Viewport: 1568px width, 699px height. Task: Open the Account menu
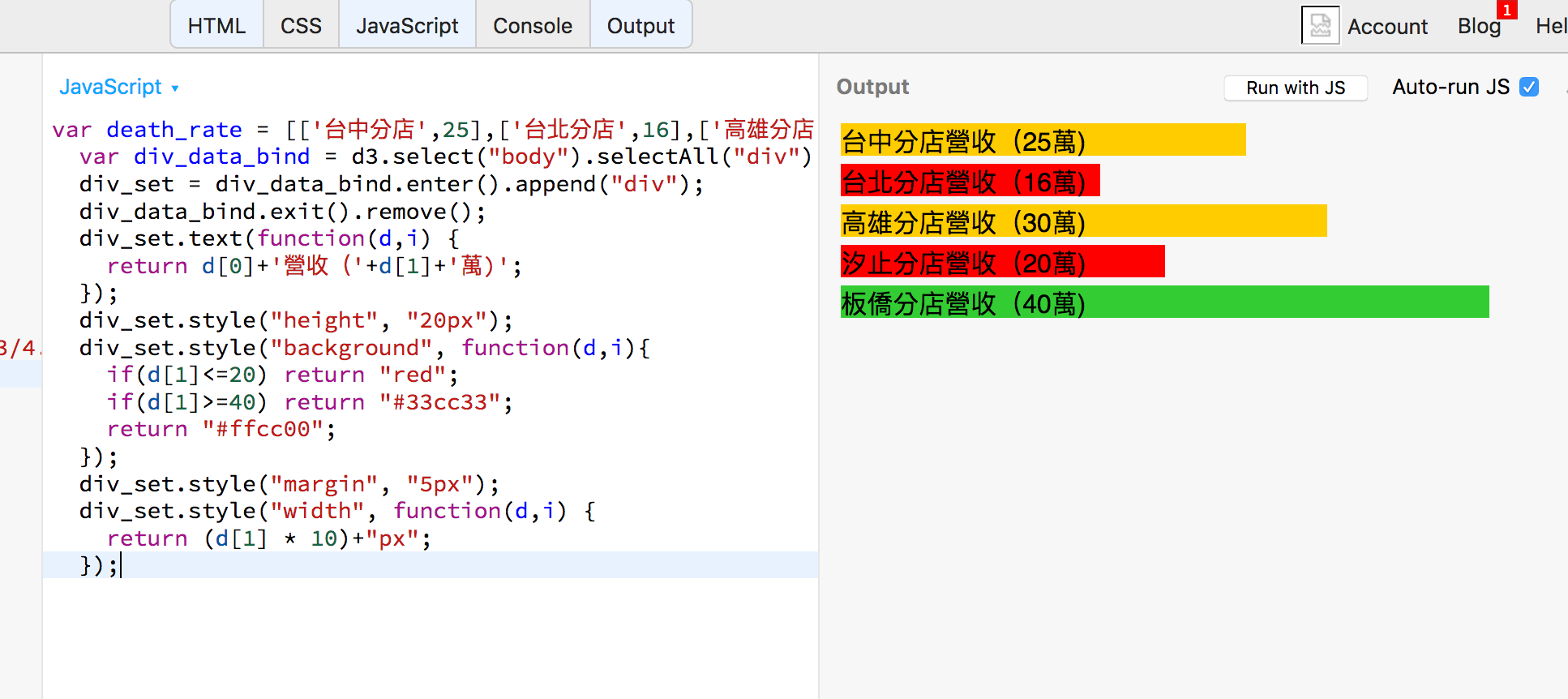click(x=1387, y=27)
